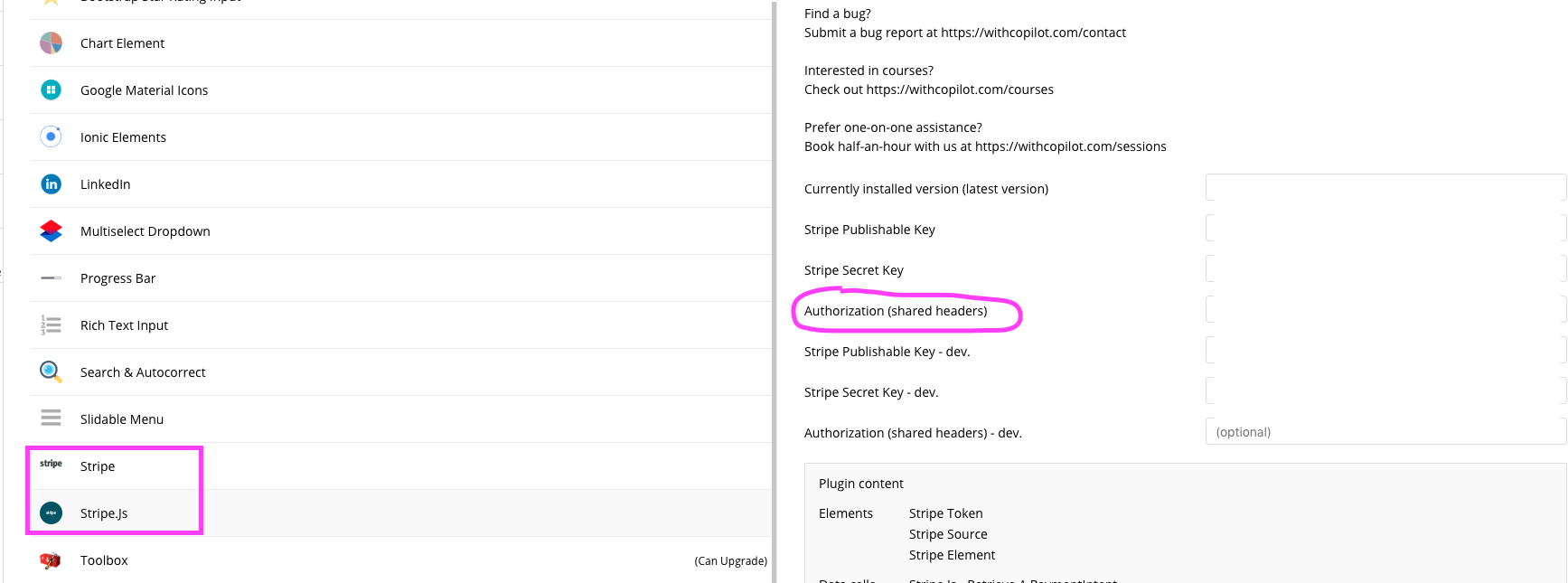
Task: Click into the Stripe Publishable Key field
Action: click(x=1385, y=228)
